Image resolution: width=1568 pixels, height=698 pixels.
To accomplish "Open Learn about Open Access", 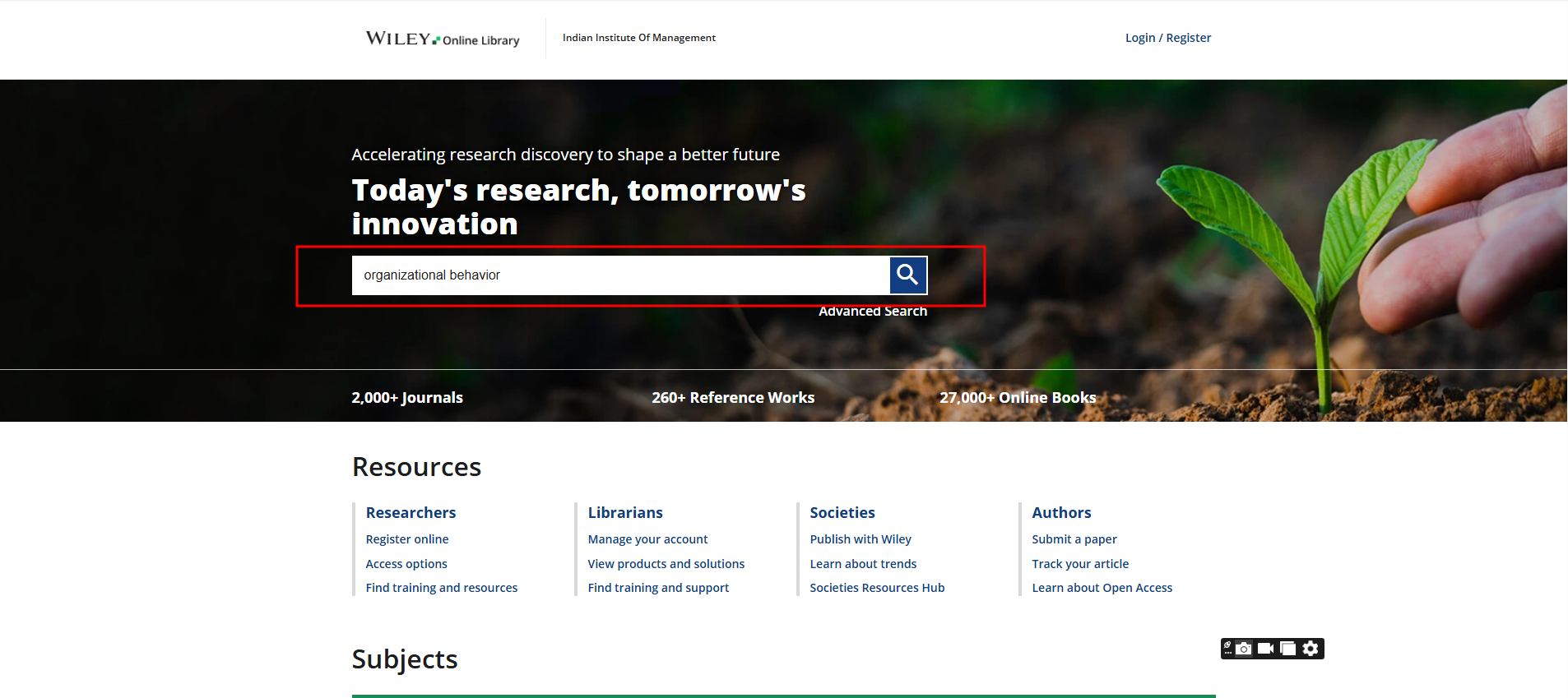I will point(1102,588).
